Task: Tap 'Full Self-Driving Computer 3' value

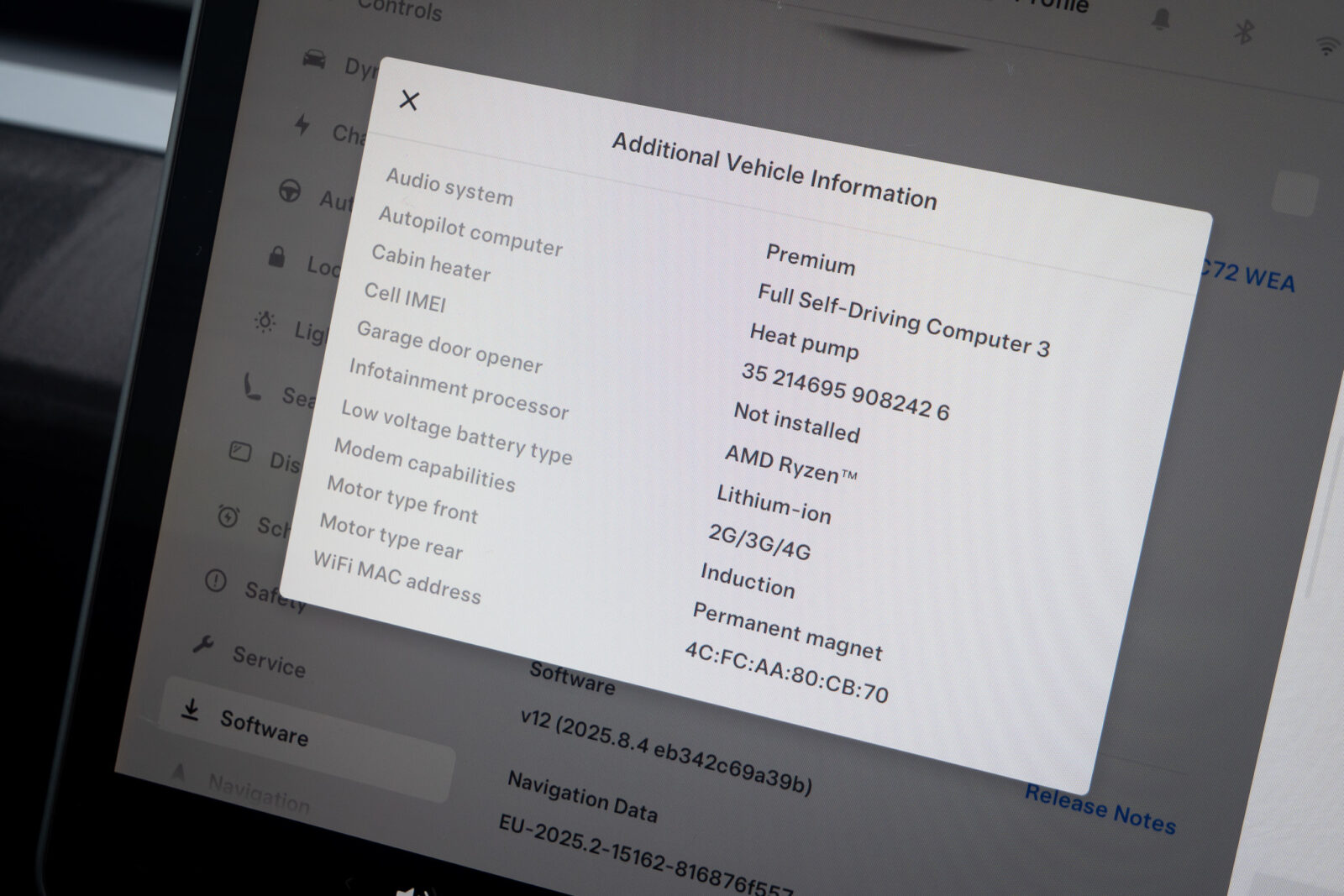Action: tap(903, 320)
